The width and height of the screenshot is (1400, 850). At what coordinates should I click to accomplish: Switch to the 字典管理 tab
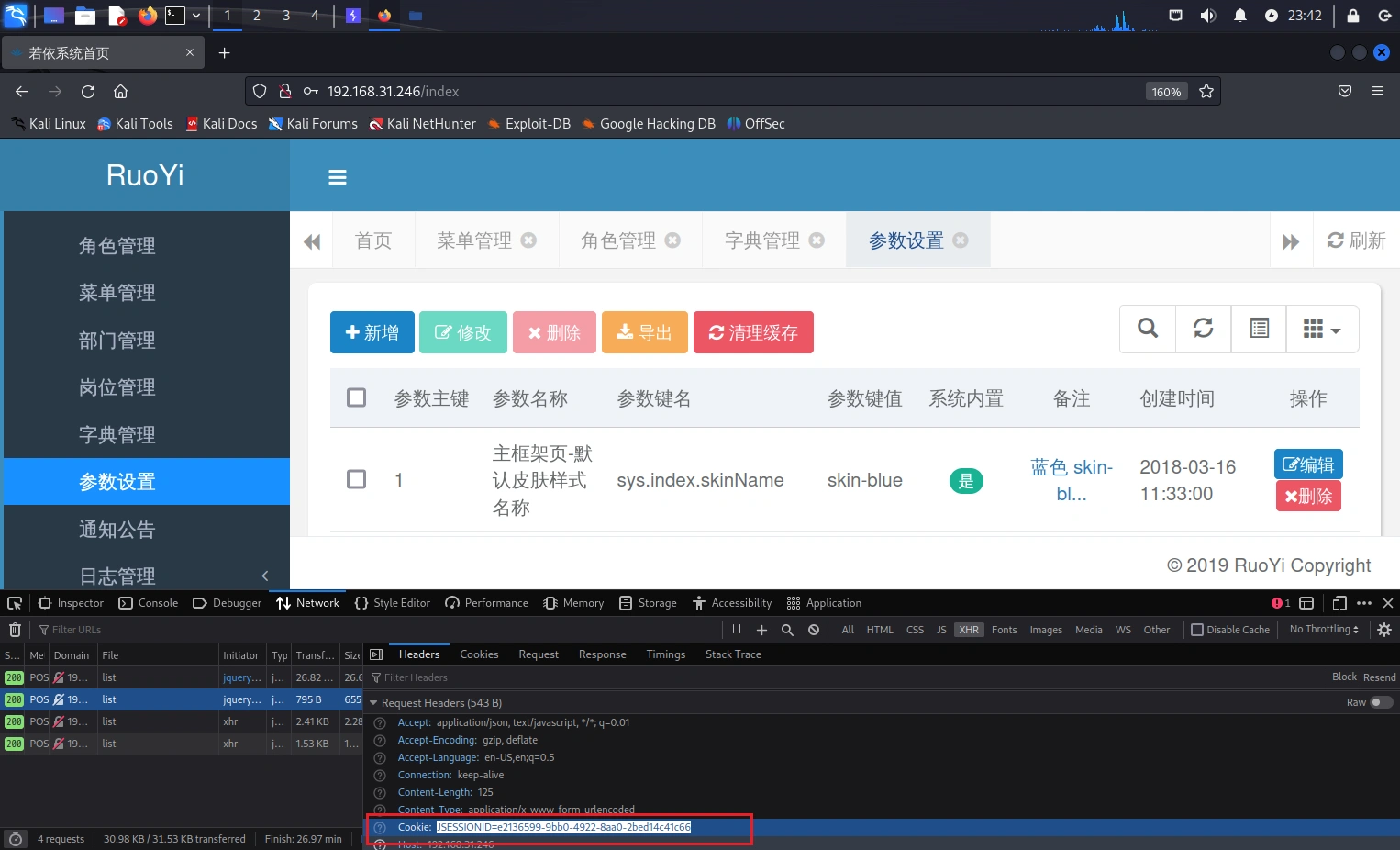pyautogui.click(x=761, y=240)
